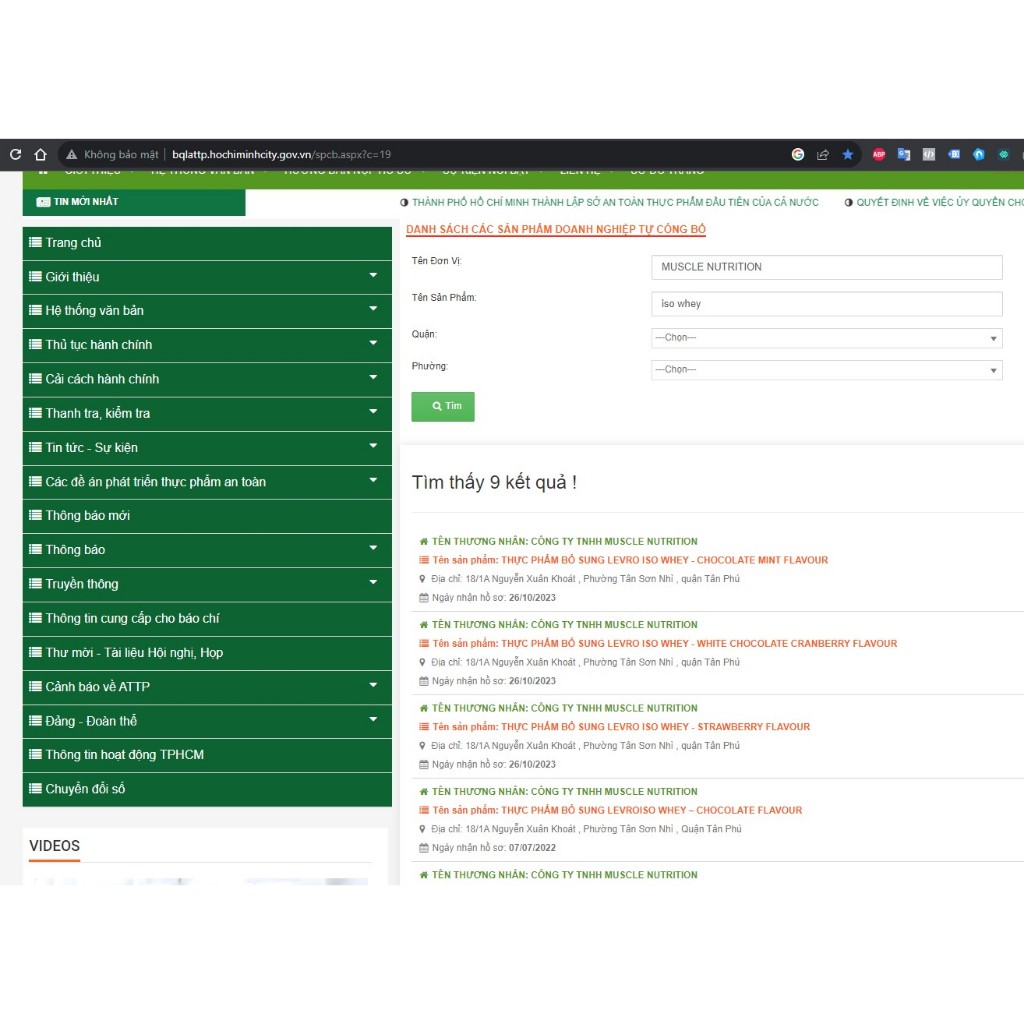Click the VIDEOS section heading

click(x=54, y=846)
